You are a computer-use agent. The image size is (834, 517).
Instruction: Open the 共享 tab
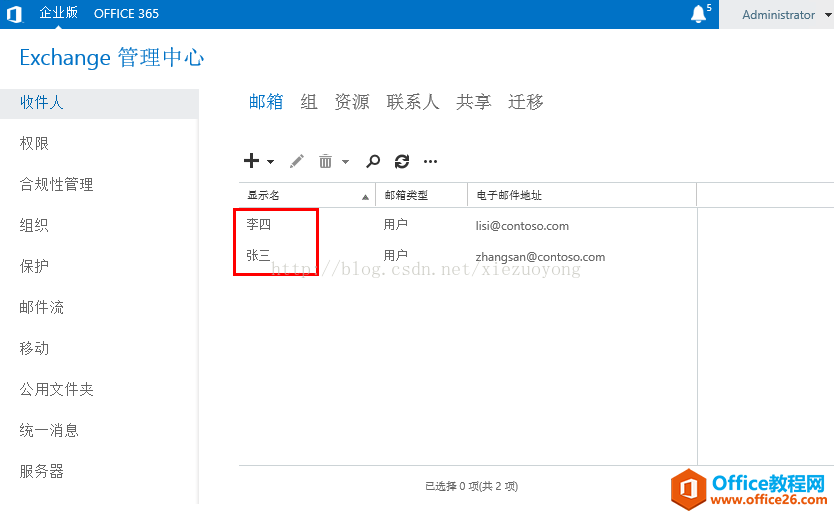pos(473,102)
